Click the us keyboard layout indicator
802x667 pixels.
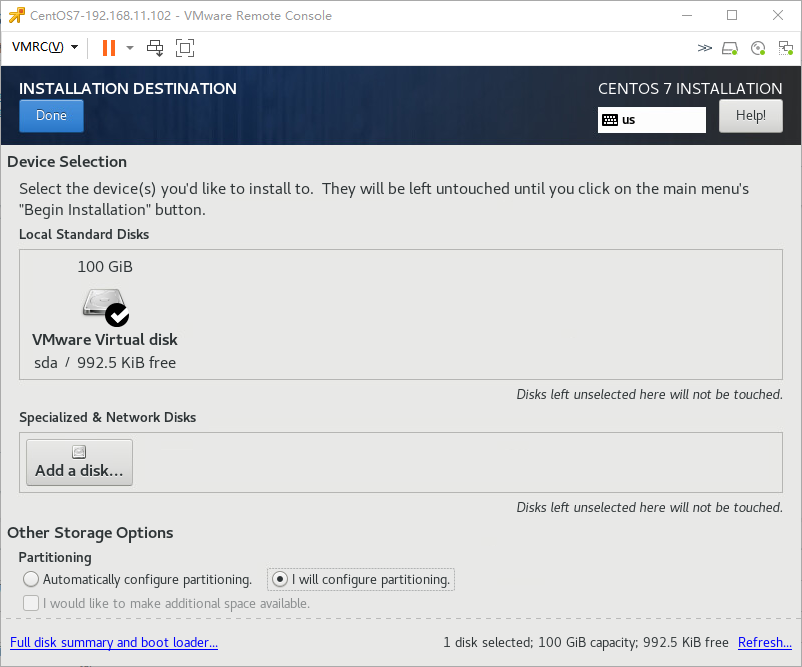click(x=652, y=120)
